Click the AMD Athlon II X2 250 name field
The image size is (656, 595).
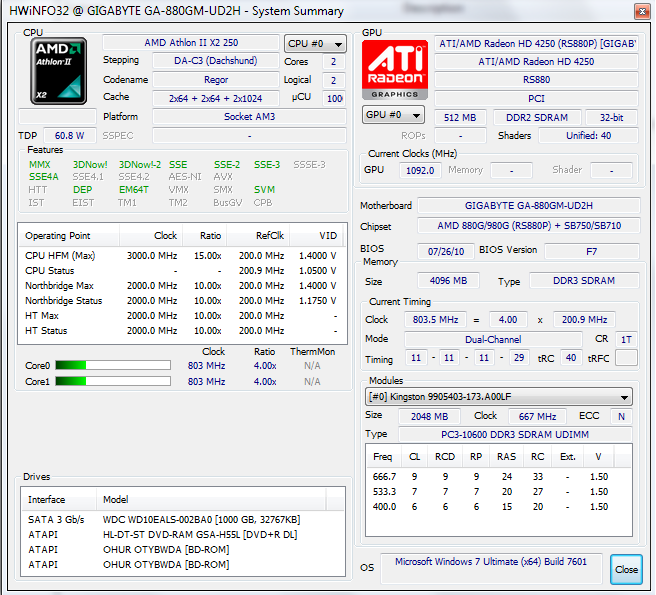[191, 43]
